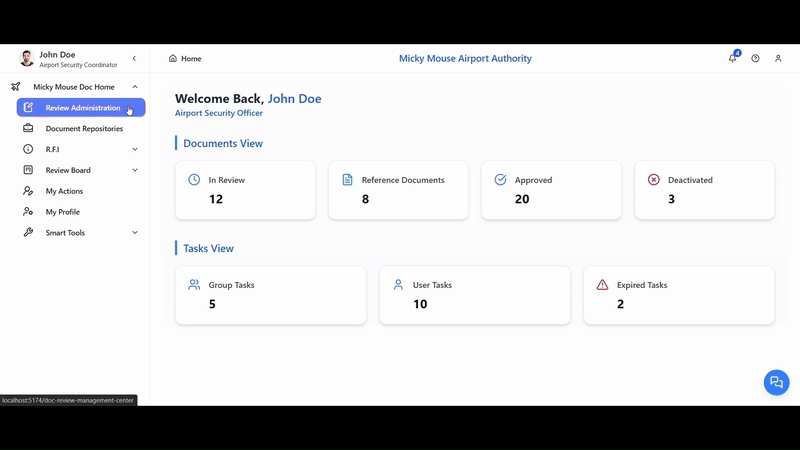Click the Review Administration edit icon
This screenshot has width=800, height=450.
coord(28,108)
